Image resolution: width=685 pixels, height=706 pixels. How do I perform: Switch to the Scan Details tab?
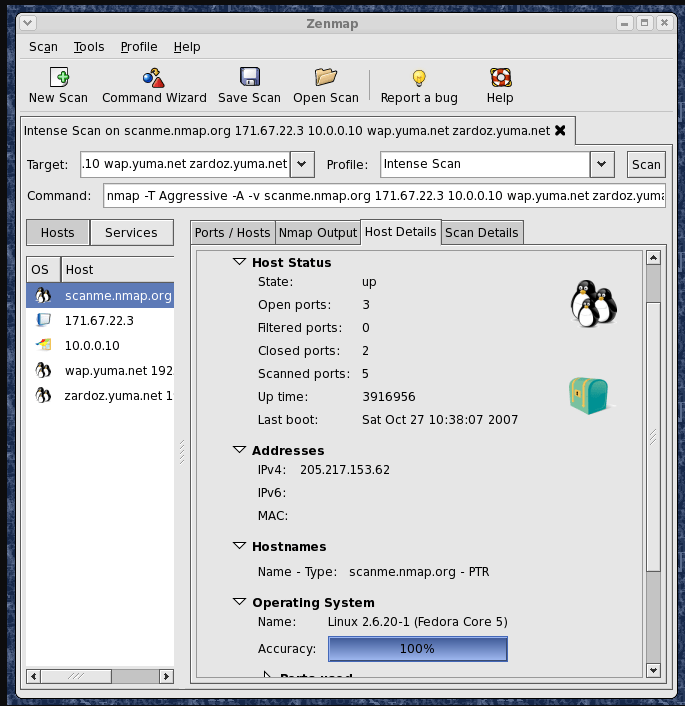click(x=482, y=232)
